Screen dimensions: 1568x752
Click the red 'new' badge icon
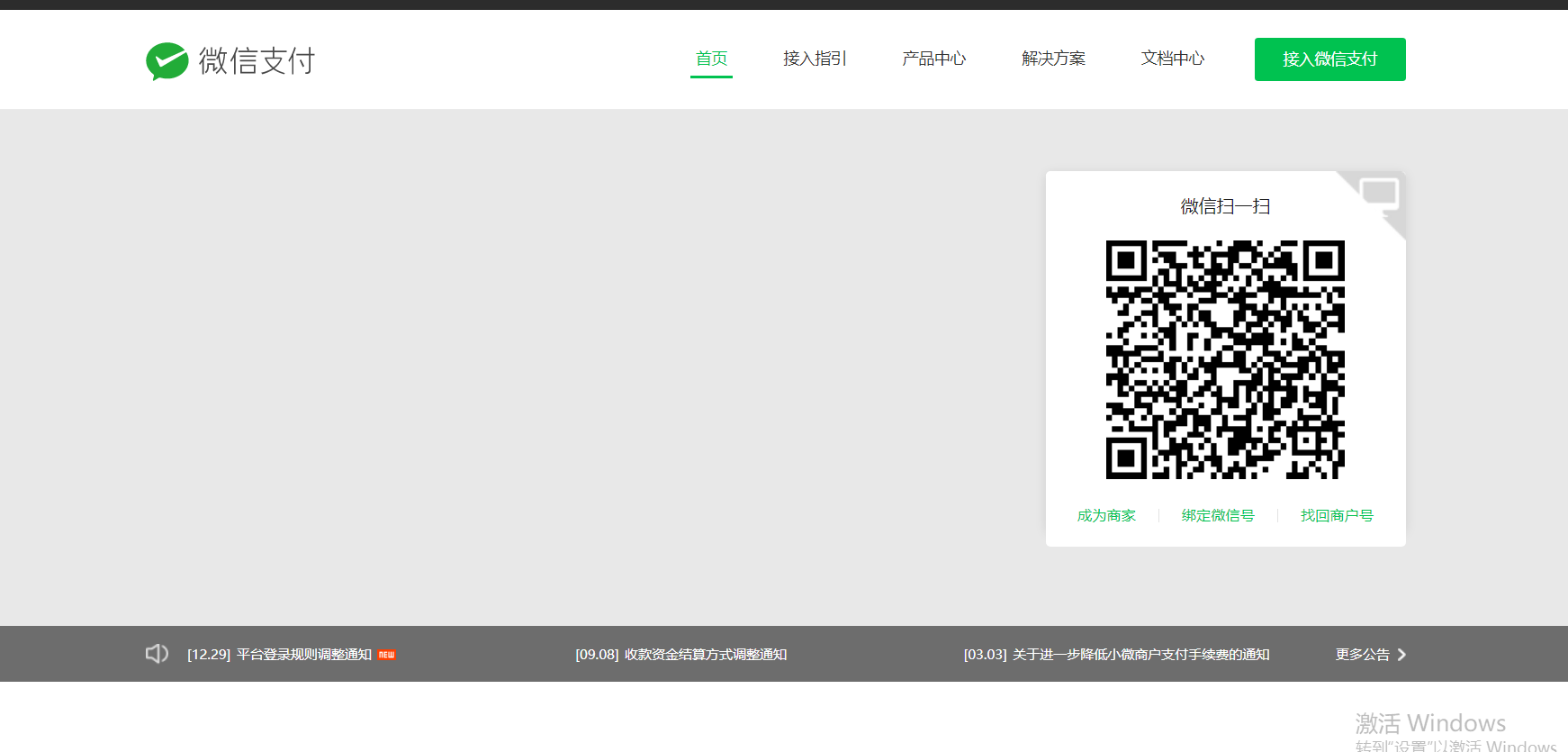coord(387,655)
